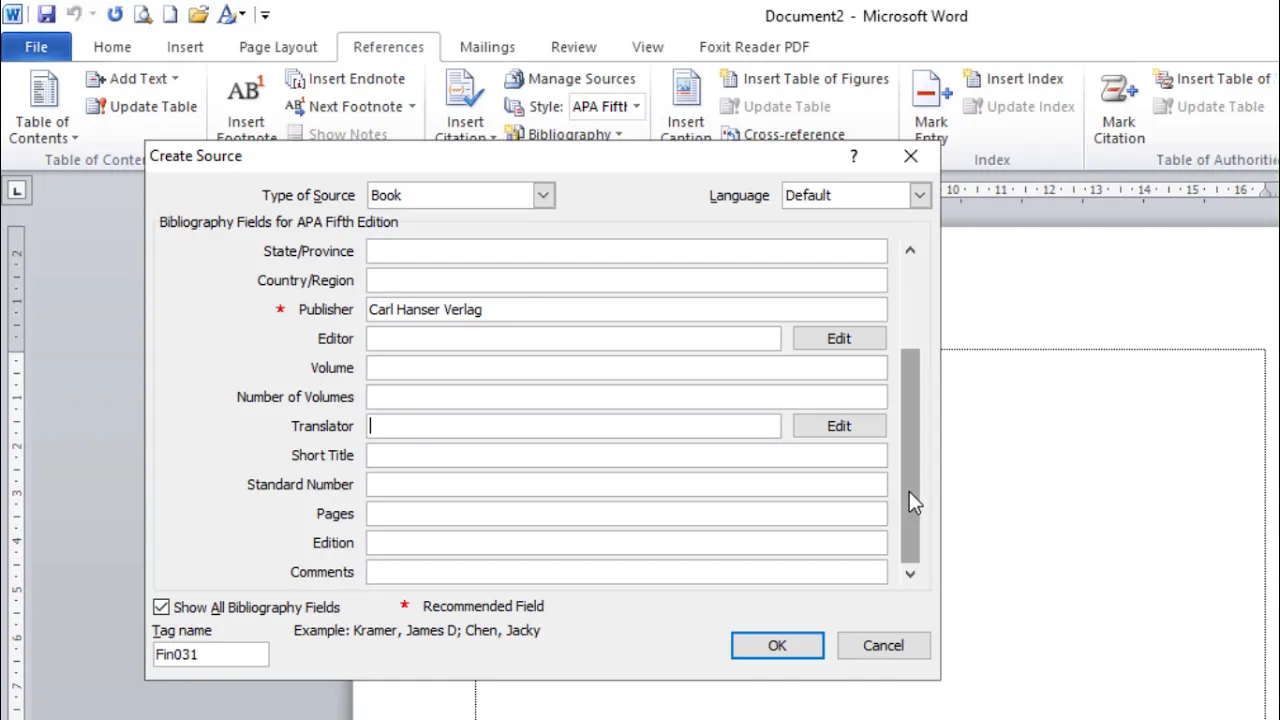
Task: Switch to the Mailings tab
Action: tap(487, 47)
